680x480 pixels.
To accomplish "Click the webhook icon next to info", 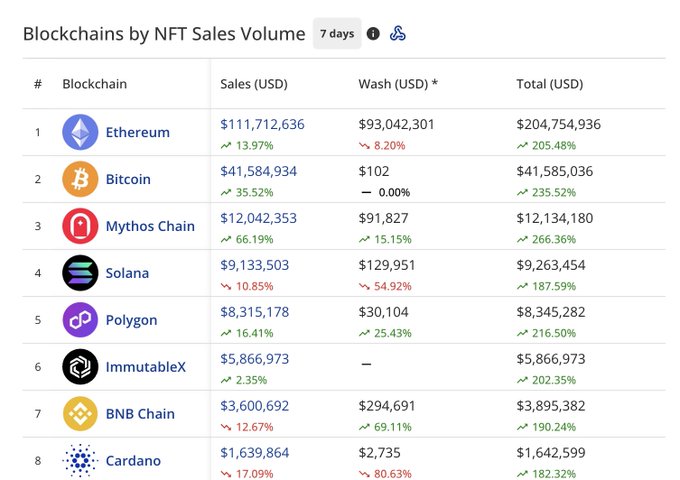I will tap(398, 33).
